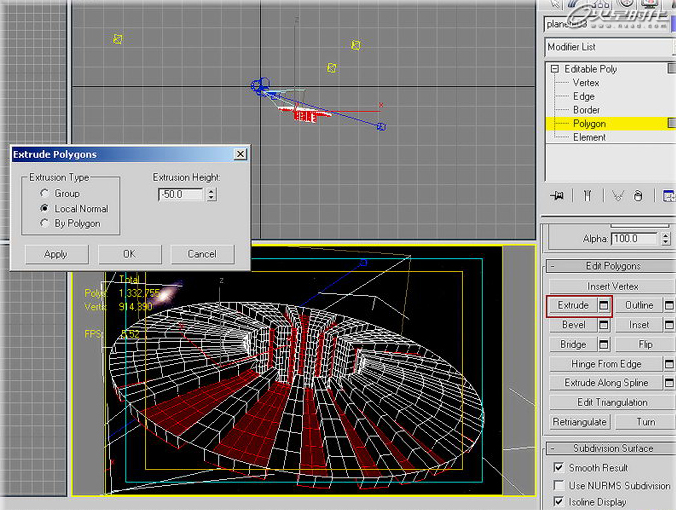Click Inset settings box icon
Screen dimensions: 676x510
click(667, 325)
